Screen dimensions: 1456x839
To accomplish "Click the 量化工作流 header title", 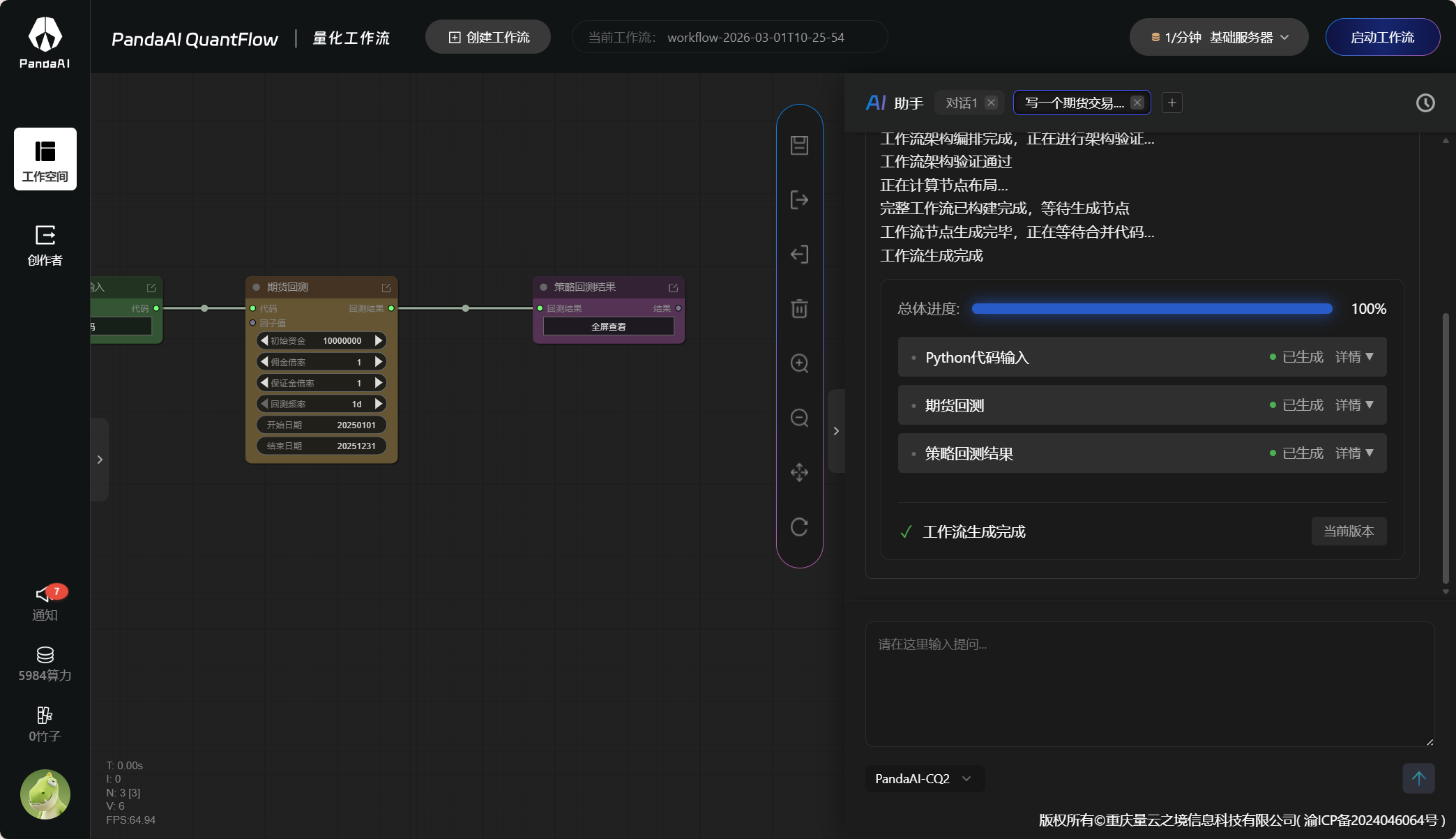I will tap(351, 38).
